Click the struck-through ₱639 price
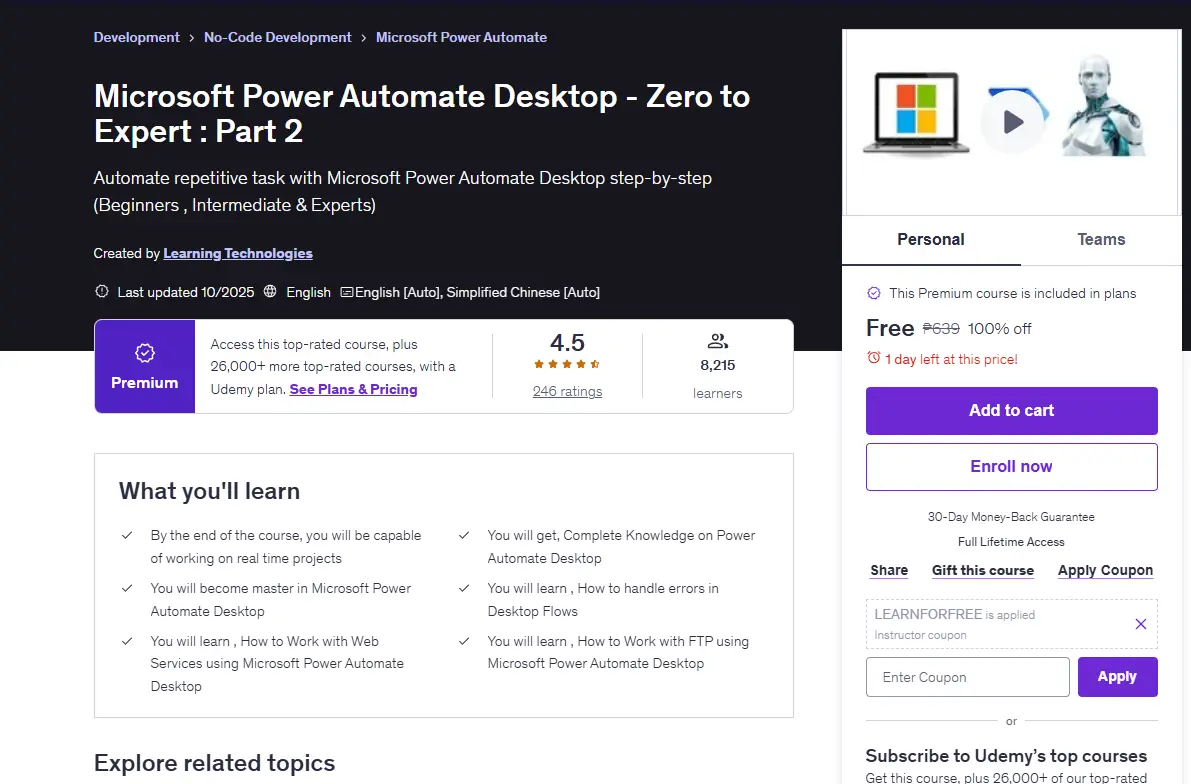 pyautogui.click(x=941, y=329)
